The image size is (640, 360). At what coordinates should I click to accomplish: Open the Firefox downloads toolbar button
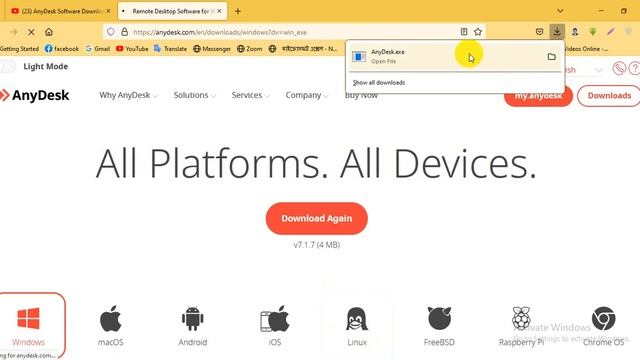557,32
